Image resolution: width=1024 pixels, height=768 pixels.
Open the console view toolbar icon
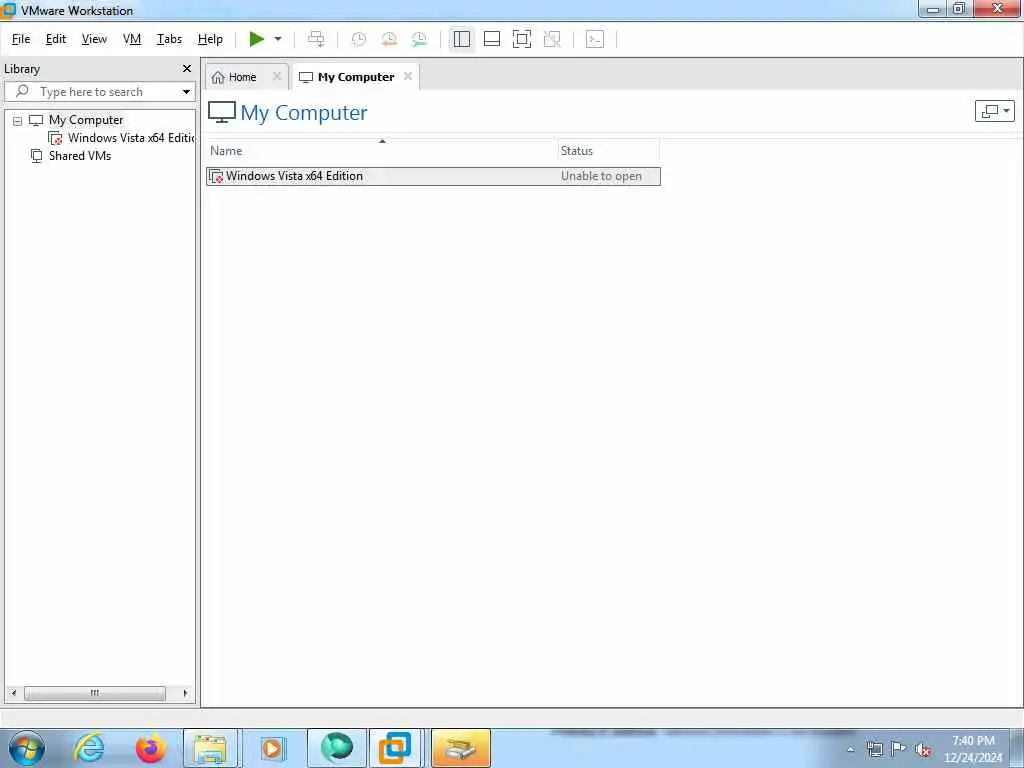coord(594,39)
